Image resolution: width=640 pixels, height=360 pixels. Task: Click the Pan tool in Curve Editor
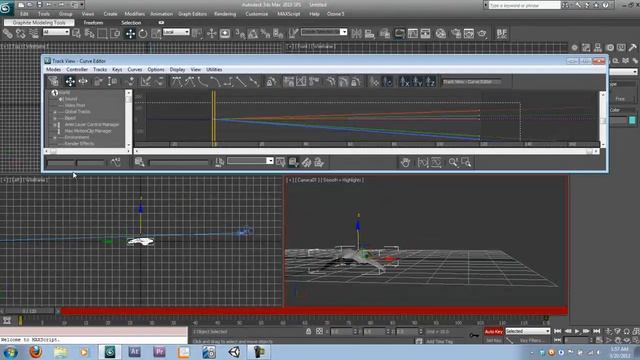(x=405, y=162)
